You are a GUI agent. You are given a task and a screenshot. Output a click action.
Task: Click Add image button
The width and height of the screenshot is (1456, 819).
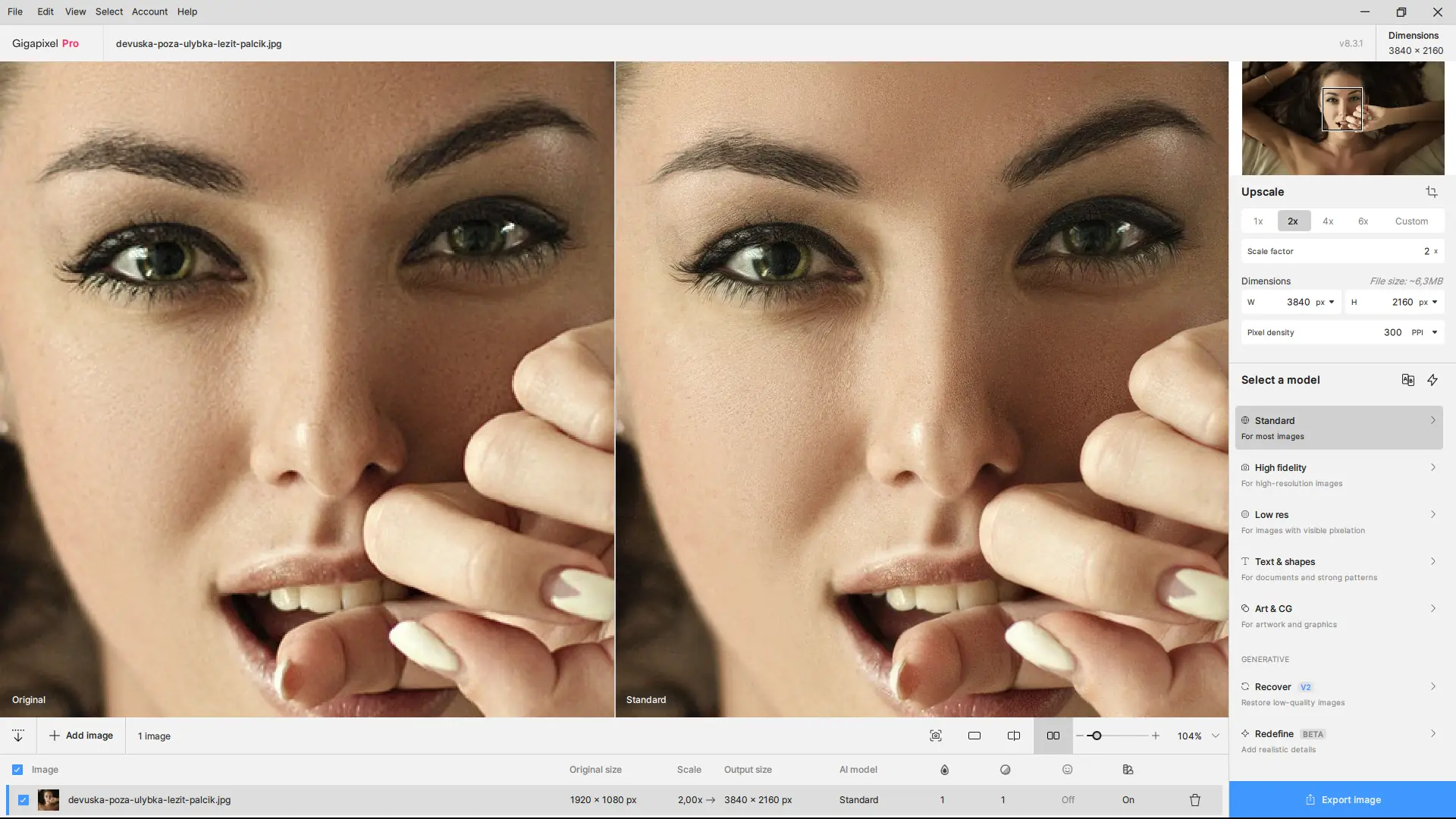coord(81,736)
